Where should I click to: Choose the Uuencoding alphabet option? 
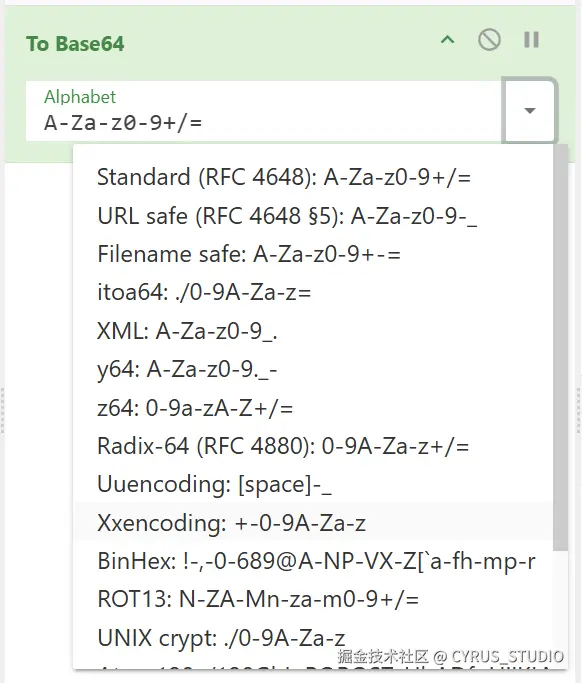(x=313, y=484)
